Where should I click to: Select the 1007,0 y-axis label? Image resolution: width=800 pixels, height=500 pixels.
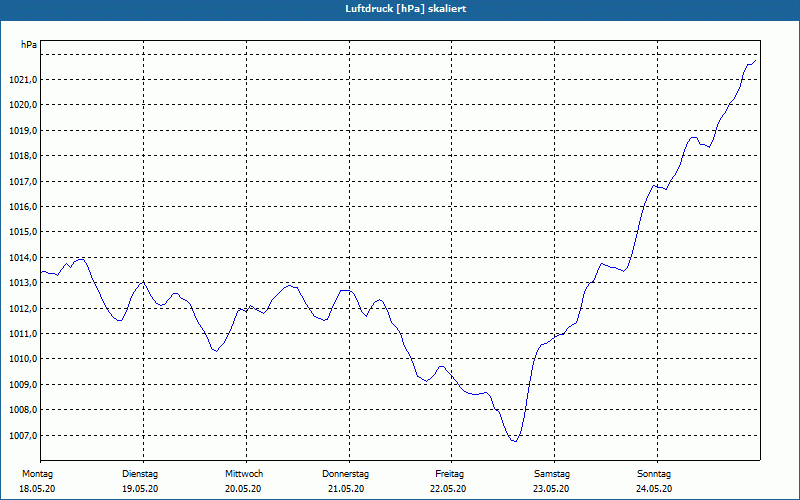coord(23,436)
